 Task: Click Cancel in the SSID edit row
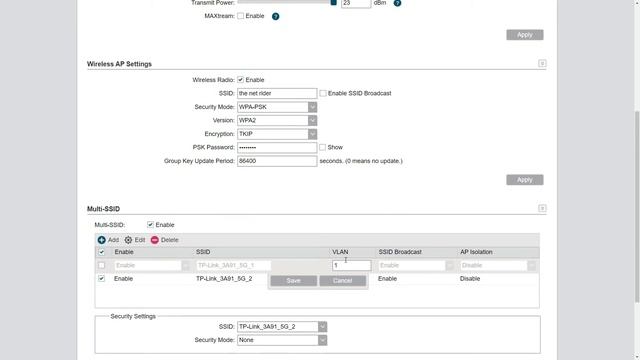pyautogui.click(x=342, y=281)
